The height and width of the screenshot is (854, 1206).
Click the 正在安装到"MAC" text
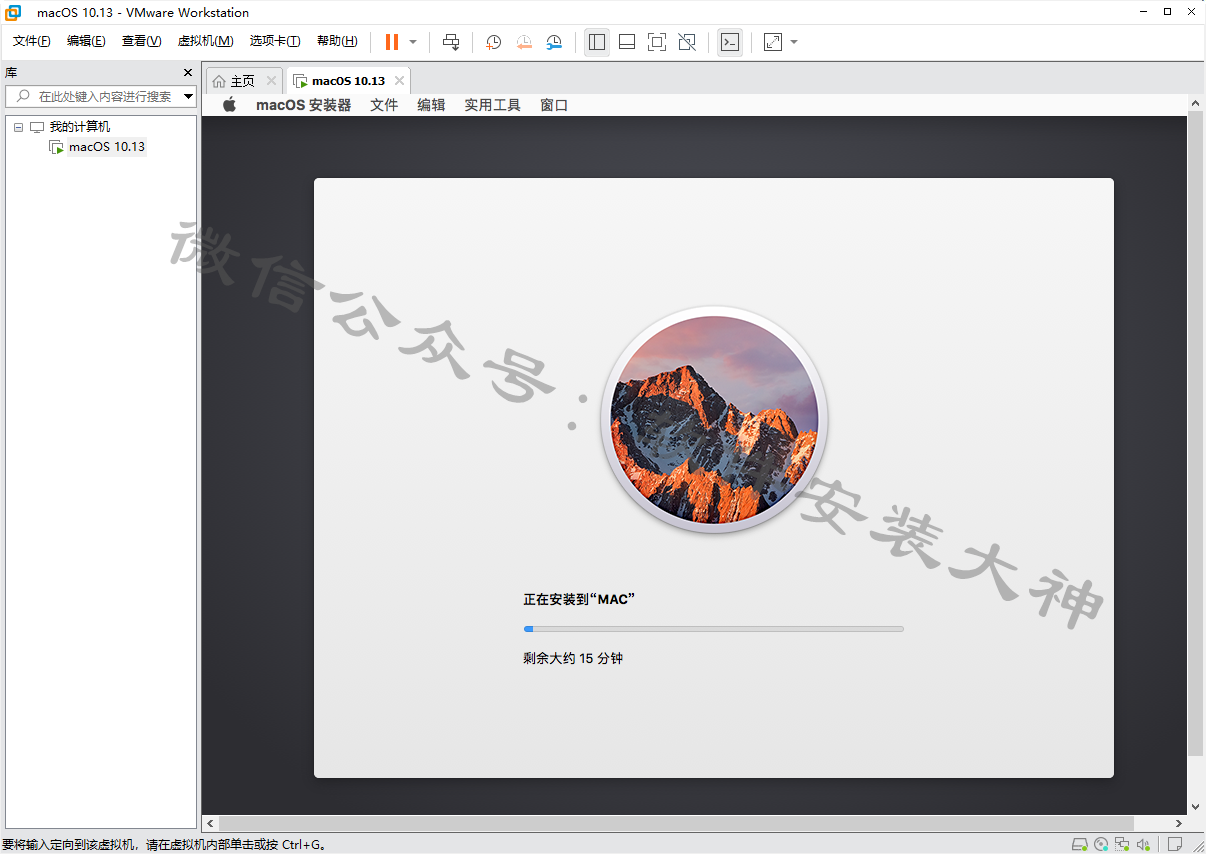point(580,599)
